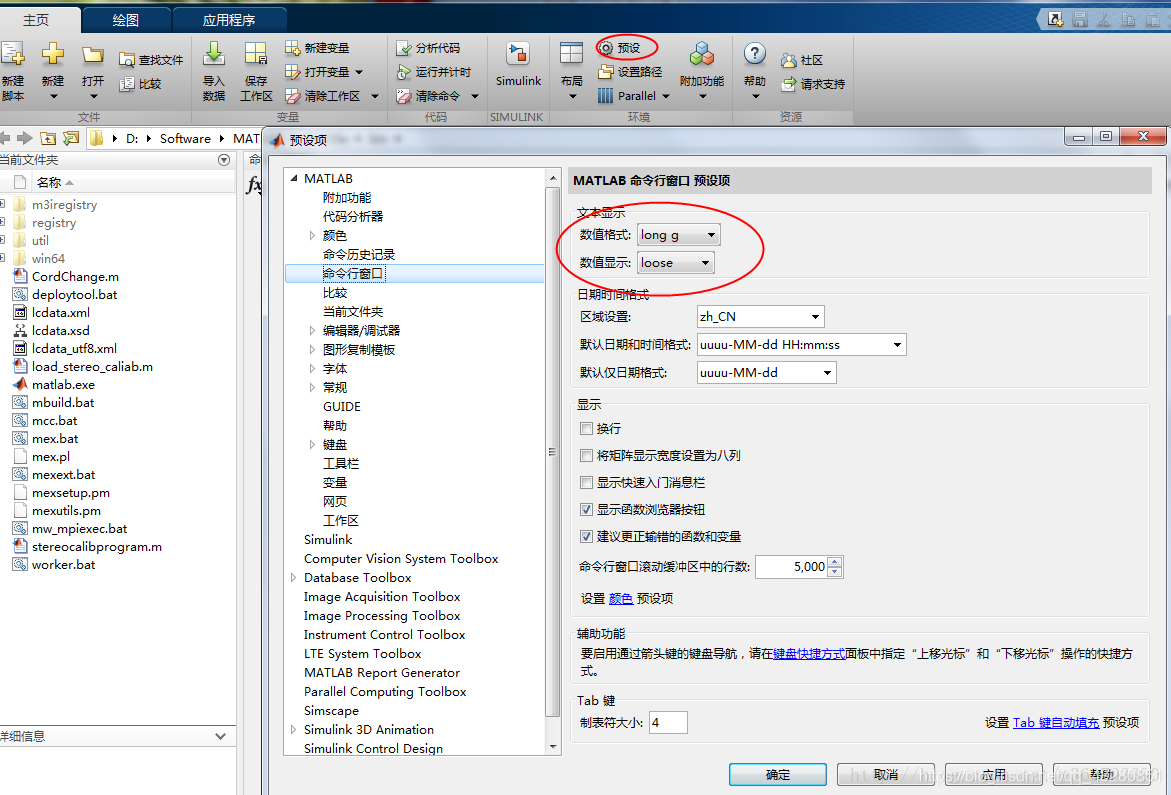Increase scroll buffer lines with the stepper's up arrow

pyautogui.click(x=836, y=562)
